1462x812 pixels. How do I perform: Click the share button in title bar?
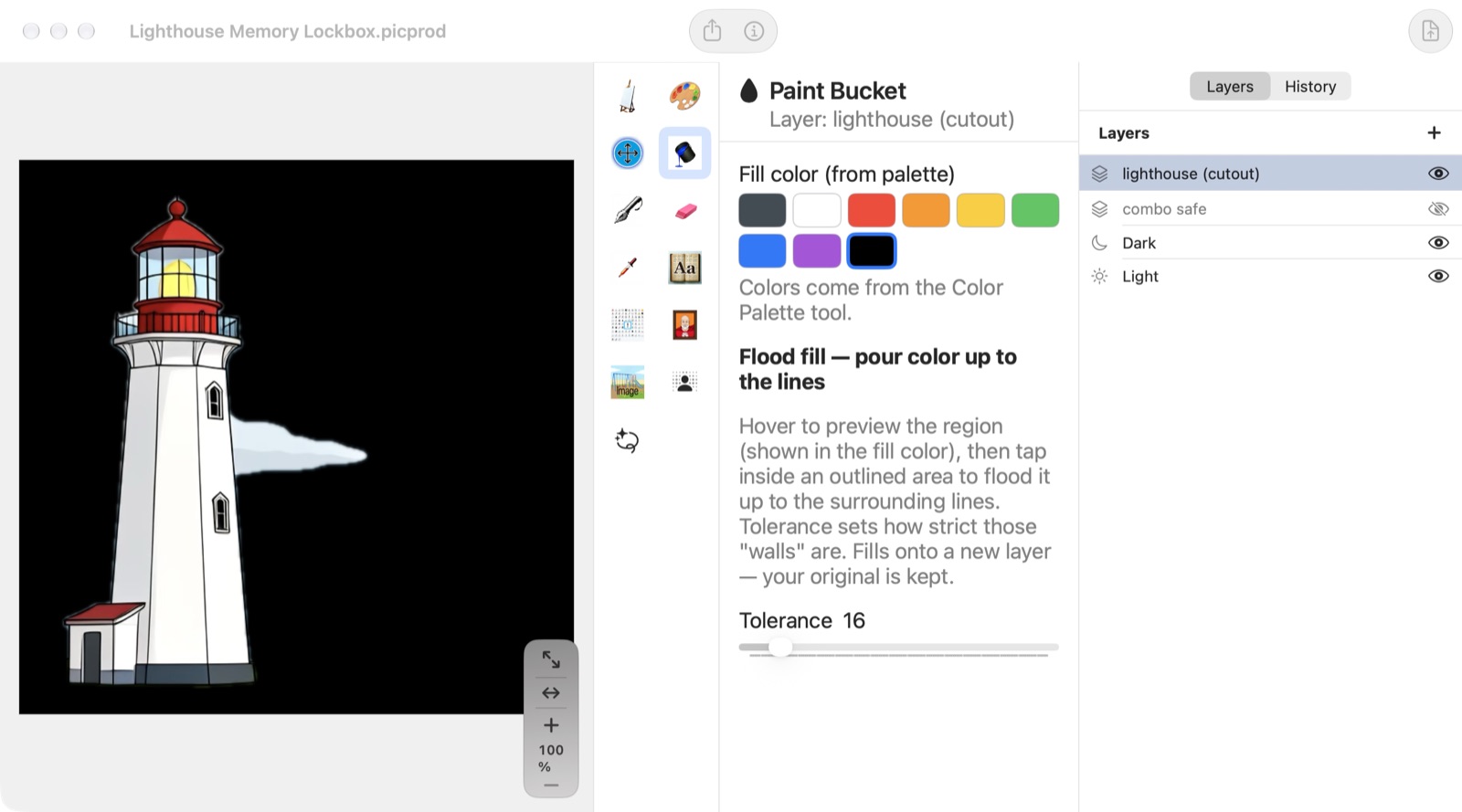(x=713, y=31)
